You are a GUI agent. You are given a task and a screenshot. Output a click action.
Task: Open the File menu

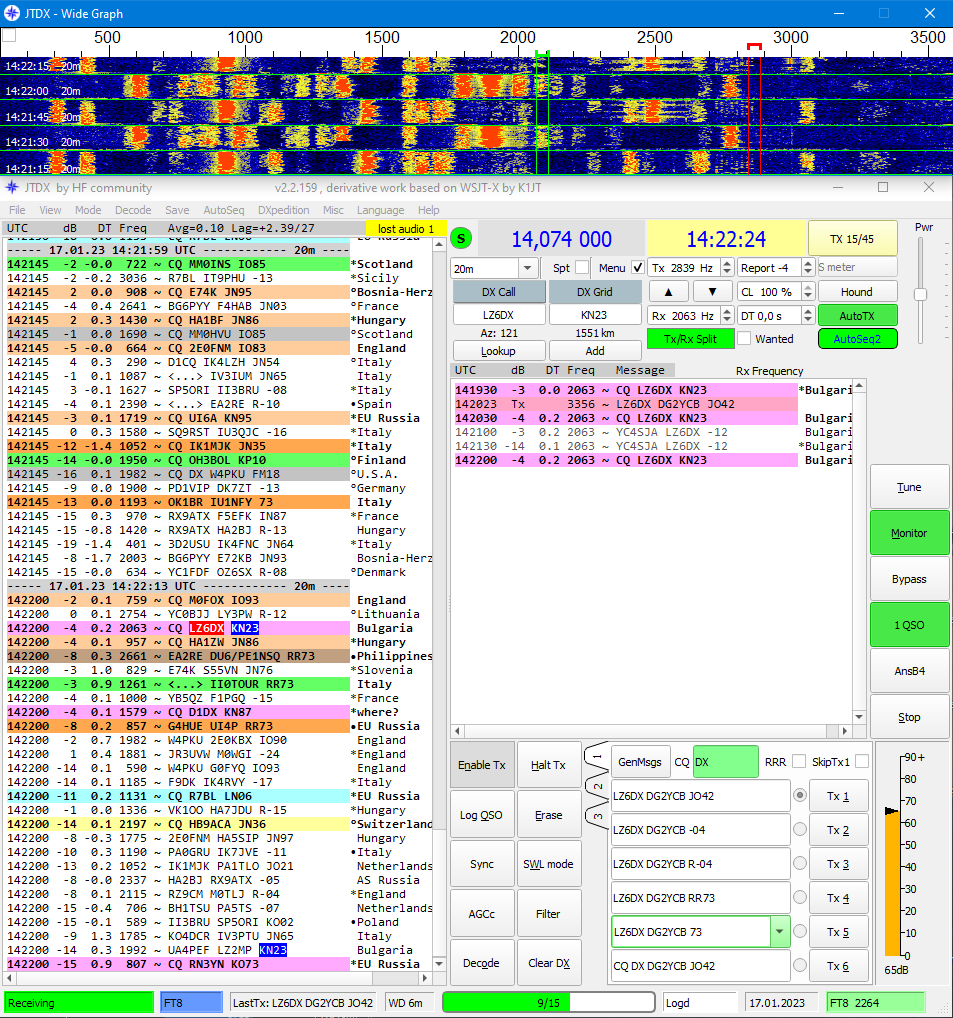click(18, 210)
